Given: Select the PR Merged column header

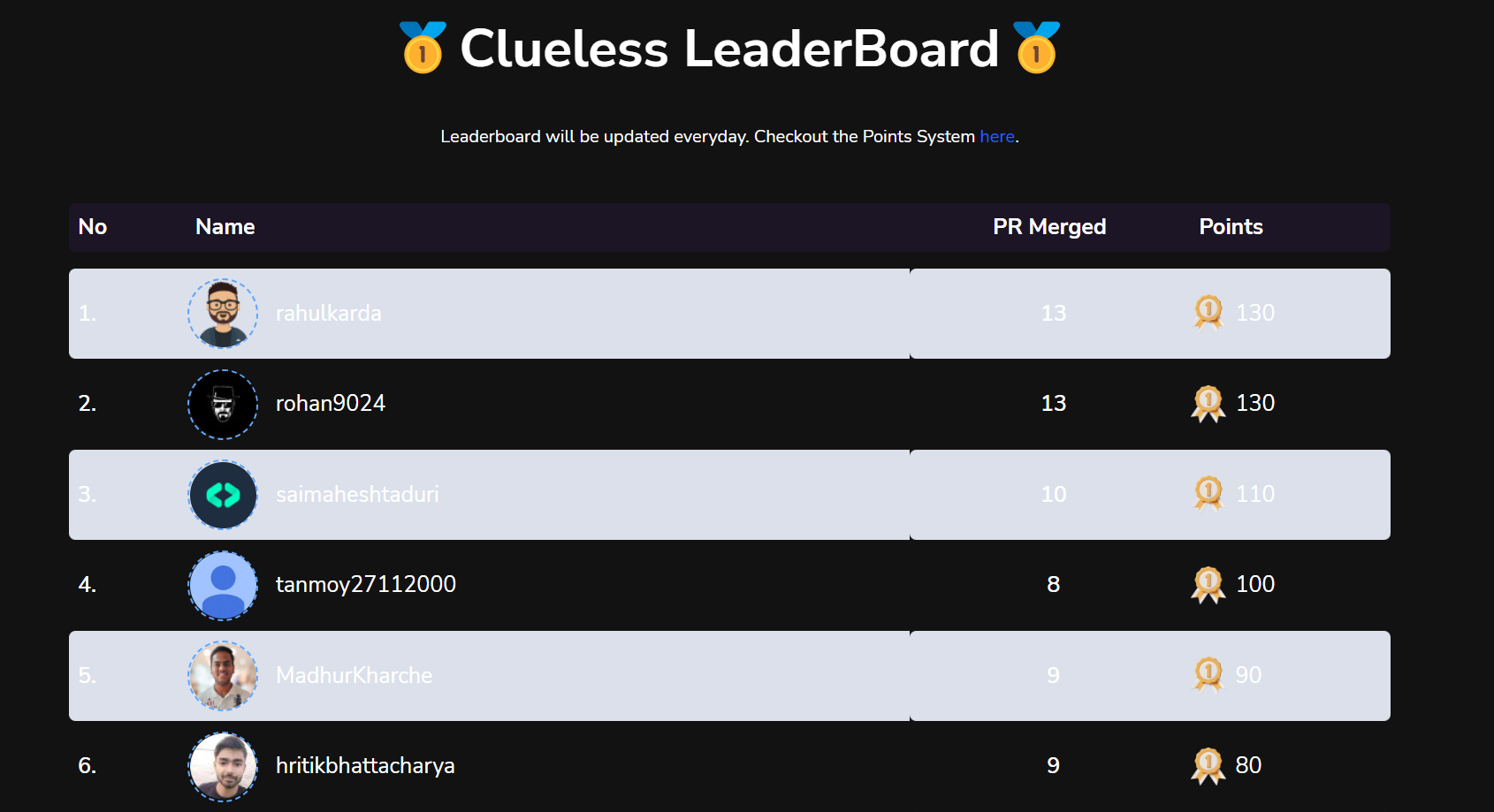Looking at the screenshot, I should click(1048, 227).
